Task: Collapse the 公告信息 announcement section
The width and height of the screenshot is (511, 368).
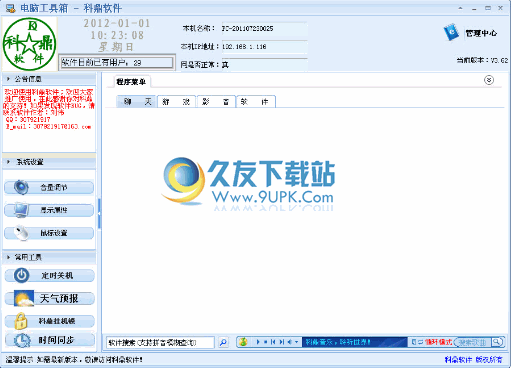Action: 49,79
